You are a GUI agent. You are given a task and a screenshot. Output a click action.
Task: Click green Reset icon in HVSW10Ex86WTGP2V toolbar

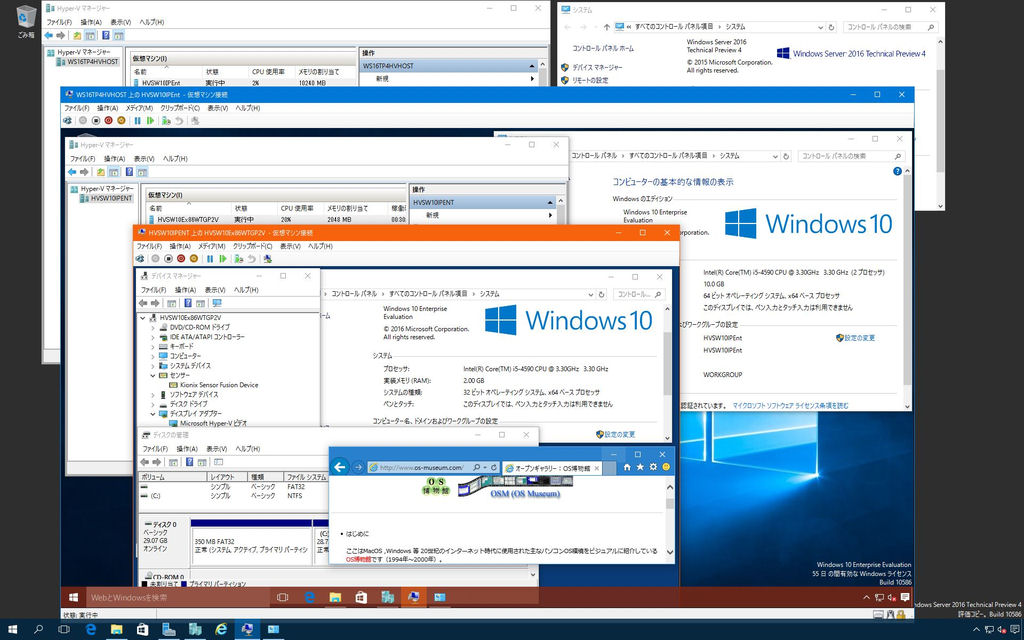click(x=223, y=259)
